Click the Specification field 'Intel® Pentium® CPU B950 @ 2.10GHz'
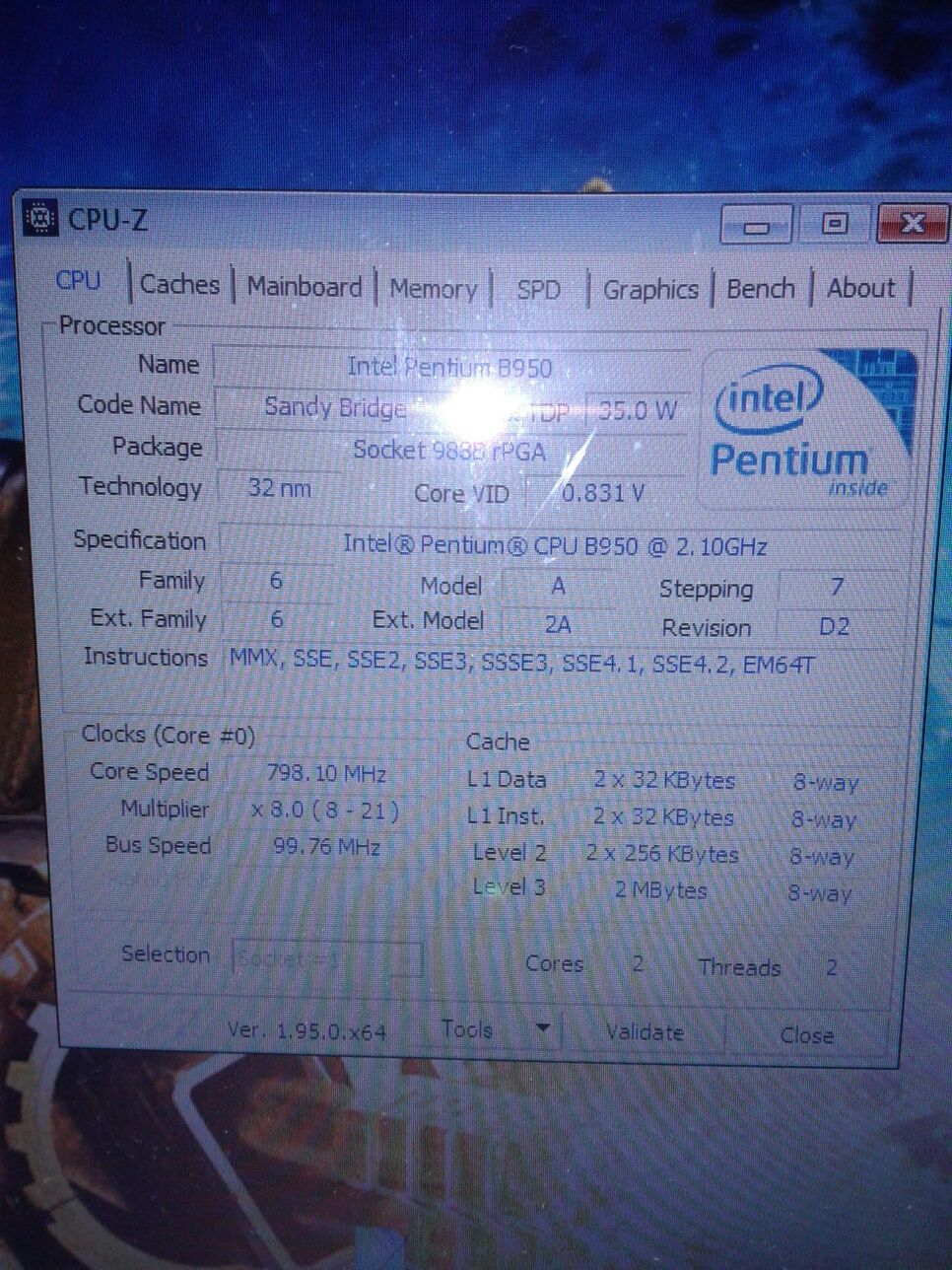 pyautogui.click(x=556, y=544)
